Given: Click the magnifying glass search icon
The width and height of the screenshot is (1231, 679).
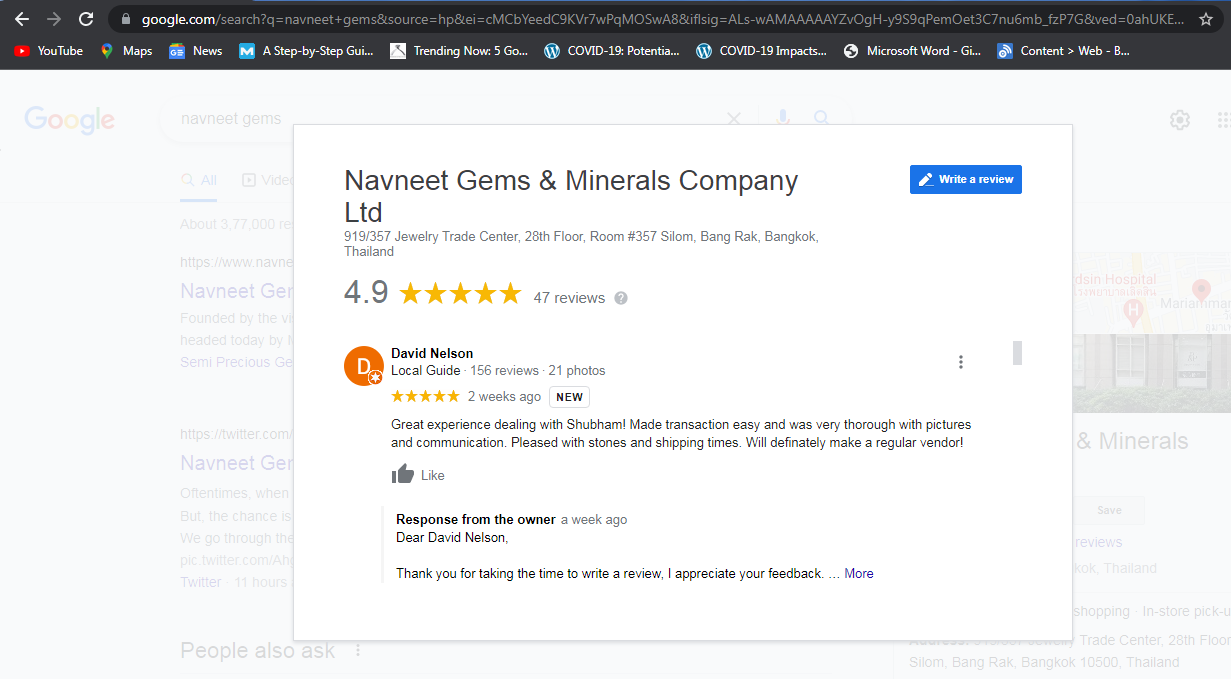Looking at the screenshot, I should (x=821, y=118).
